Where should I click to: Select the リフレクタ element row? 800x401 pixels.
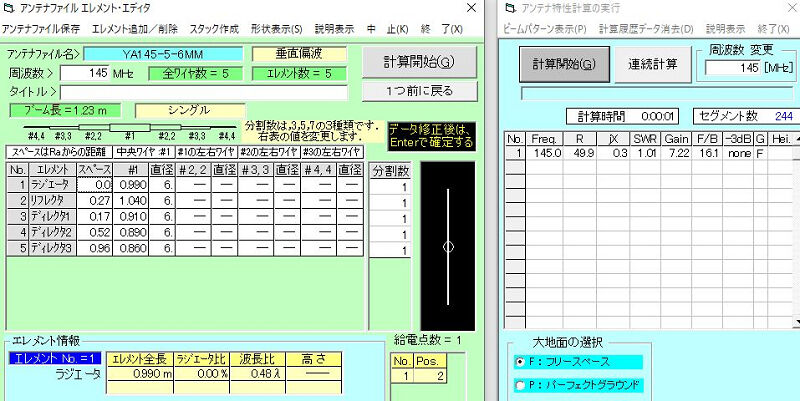click(53, 201)
